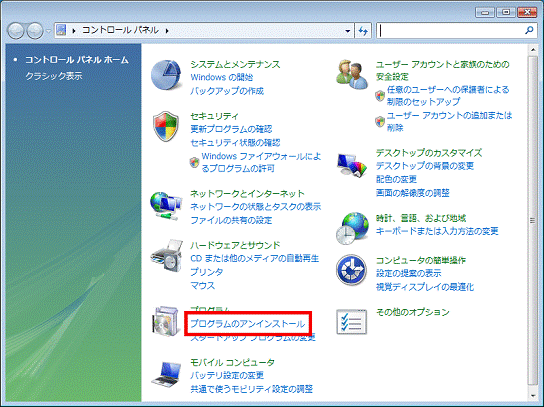This screenshot has width=544, height=407.
Task: Click the Control Panel icon in address bar
Action: (61, 30)
